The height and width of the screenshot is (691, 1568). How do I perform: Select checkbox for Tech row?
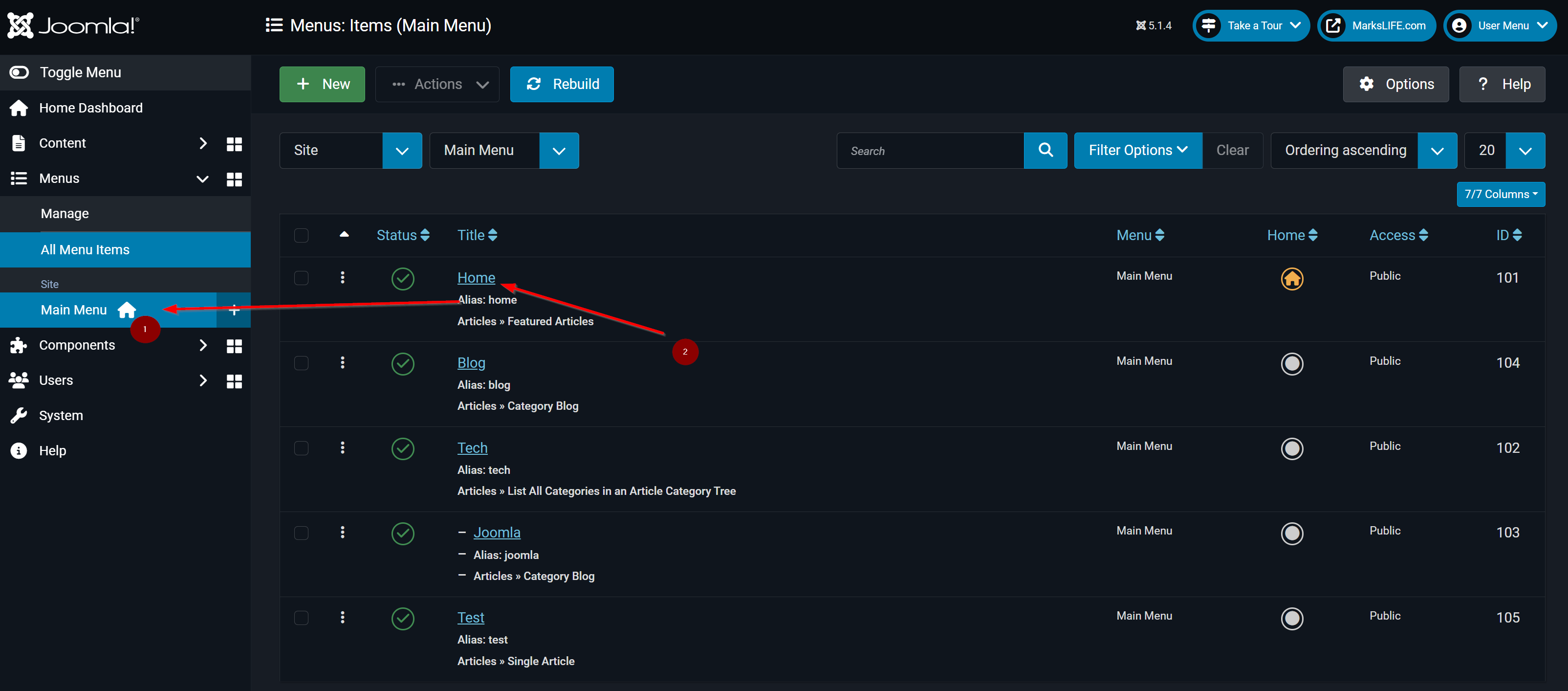pos(301,448)
